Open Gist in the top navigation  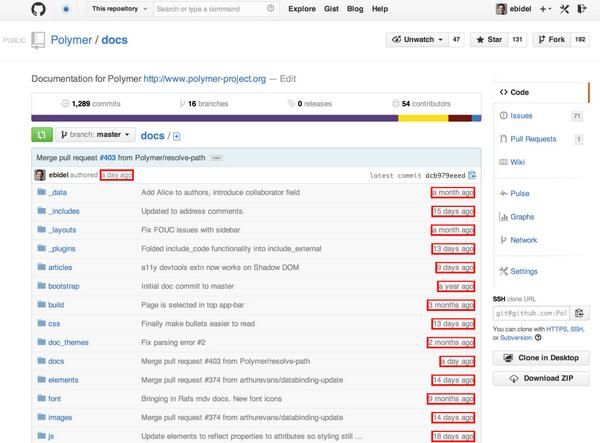[x=331, y=9]
